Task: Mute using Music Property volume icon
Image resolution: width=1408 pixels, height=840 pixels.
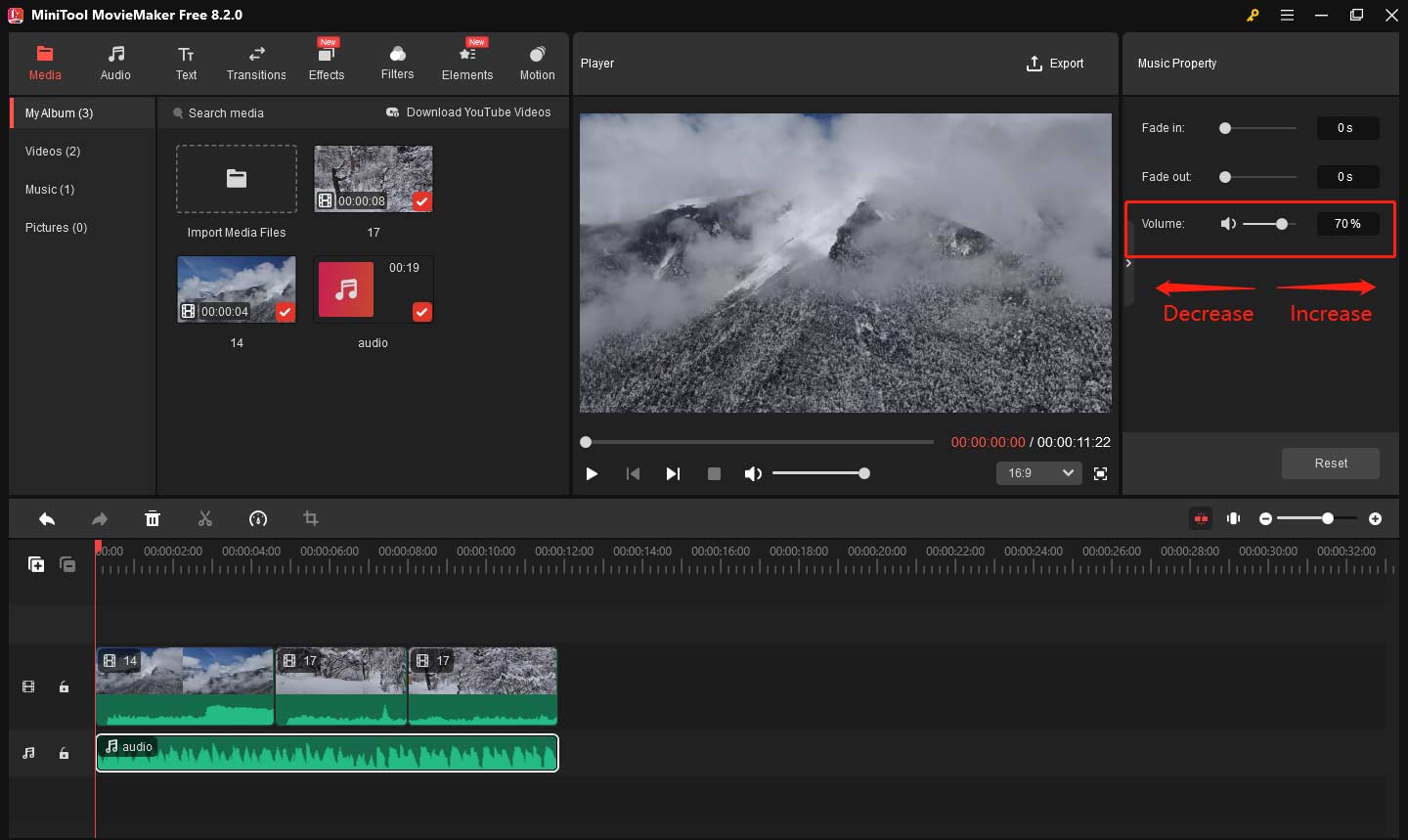Action: 1229,224
